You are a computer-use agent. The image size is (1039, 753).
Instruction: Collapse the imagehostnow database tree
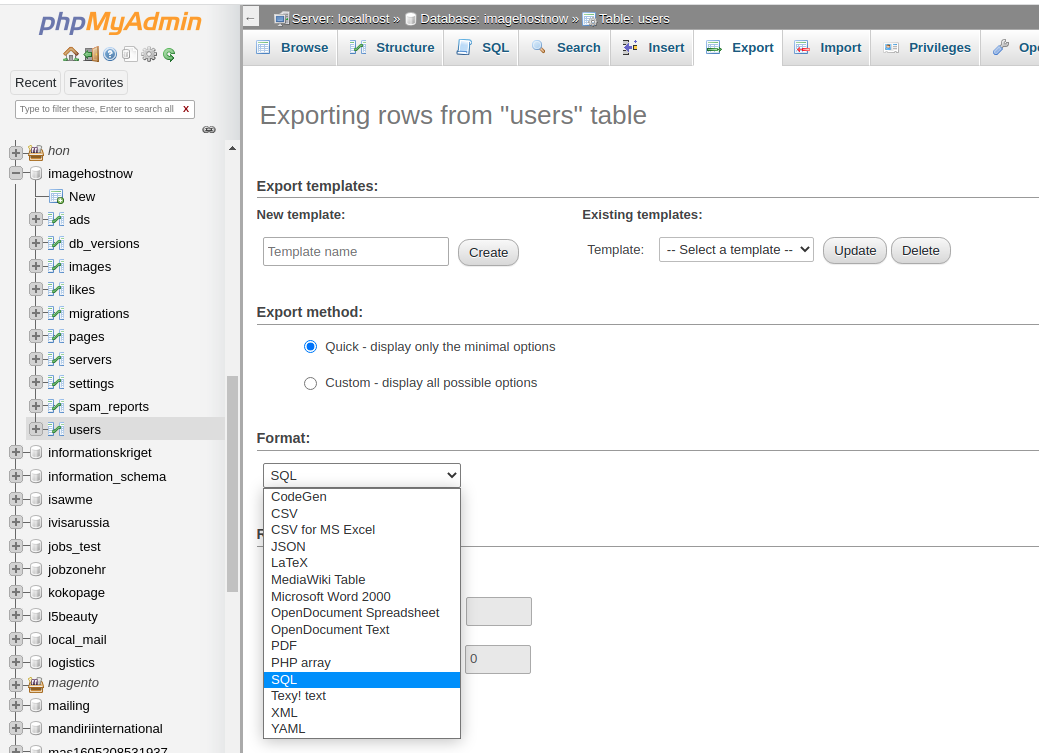[15, 173]
